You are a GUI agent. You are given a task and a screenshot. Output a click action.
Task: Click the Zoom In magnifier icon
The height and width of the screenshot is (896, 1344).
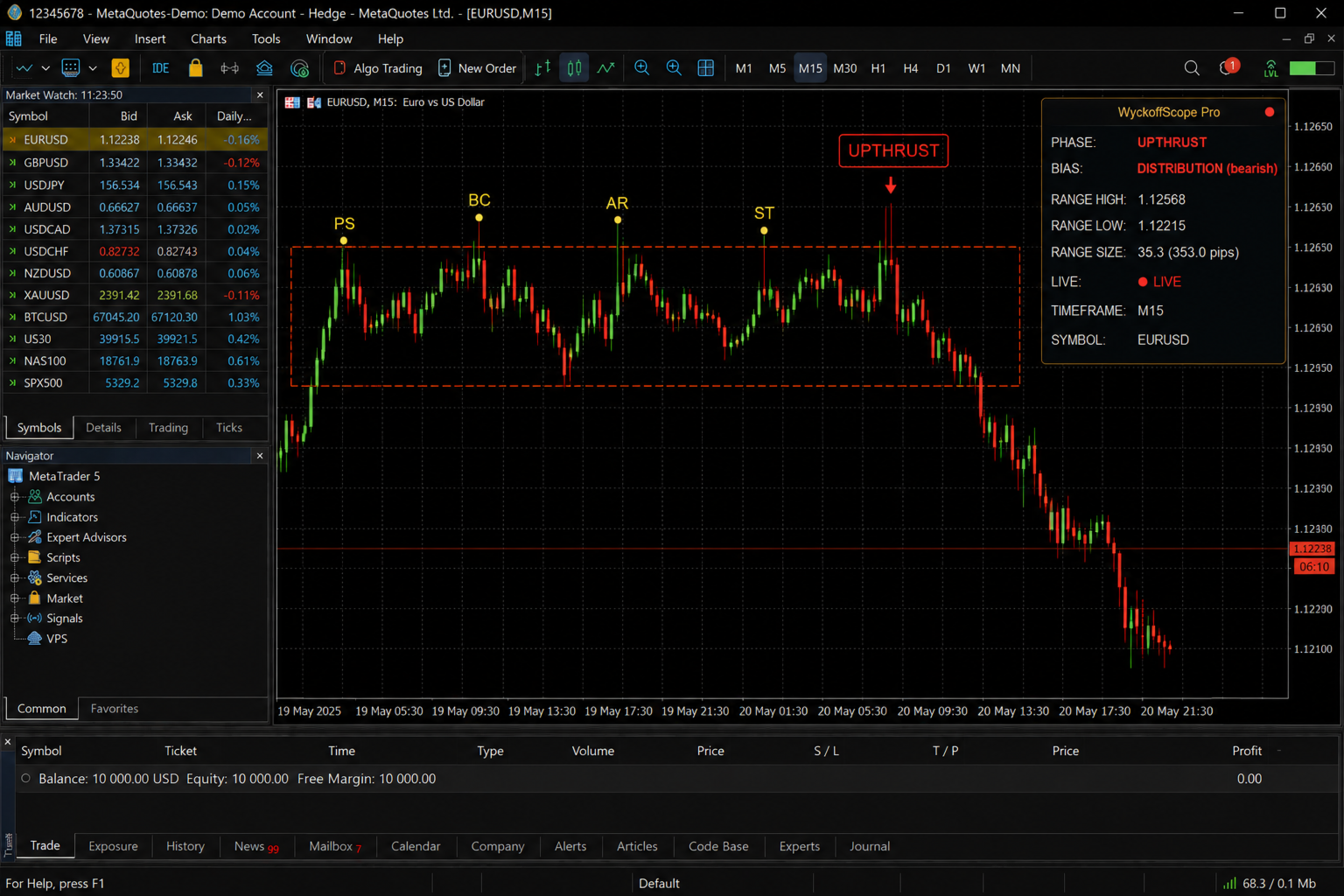(641, 68)
